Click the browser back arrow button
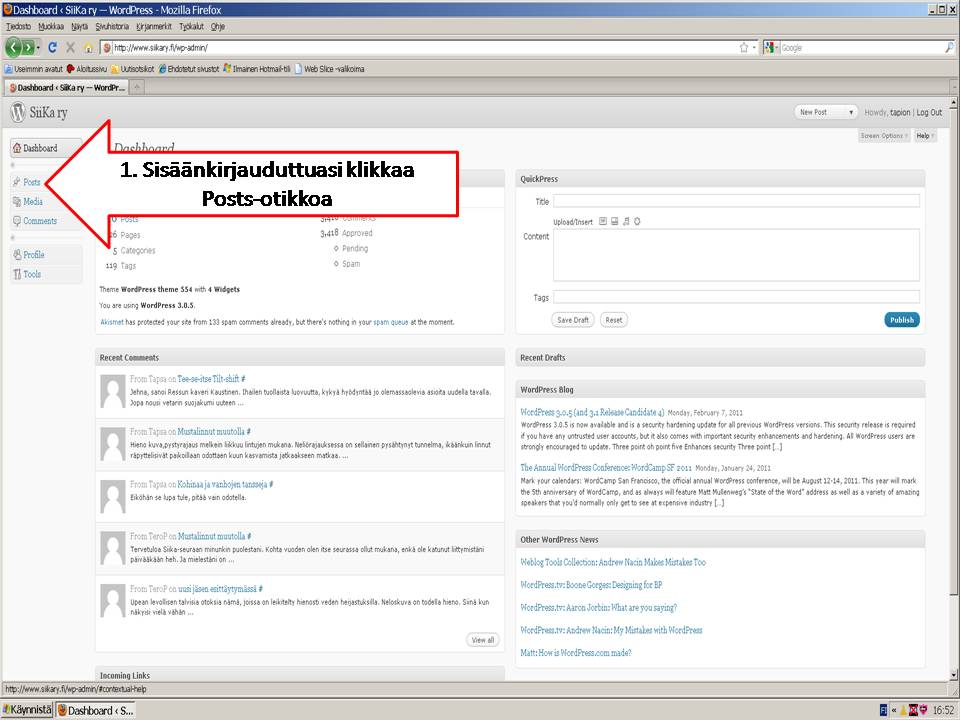Screen dimensions: 960x720 [x=15, y=47]
